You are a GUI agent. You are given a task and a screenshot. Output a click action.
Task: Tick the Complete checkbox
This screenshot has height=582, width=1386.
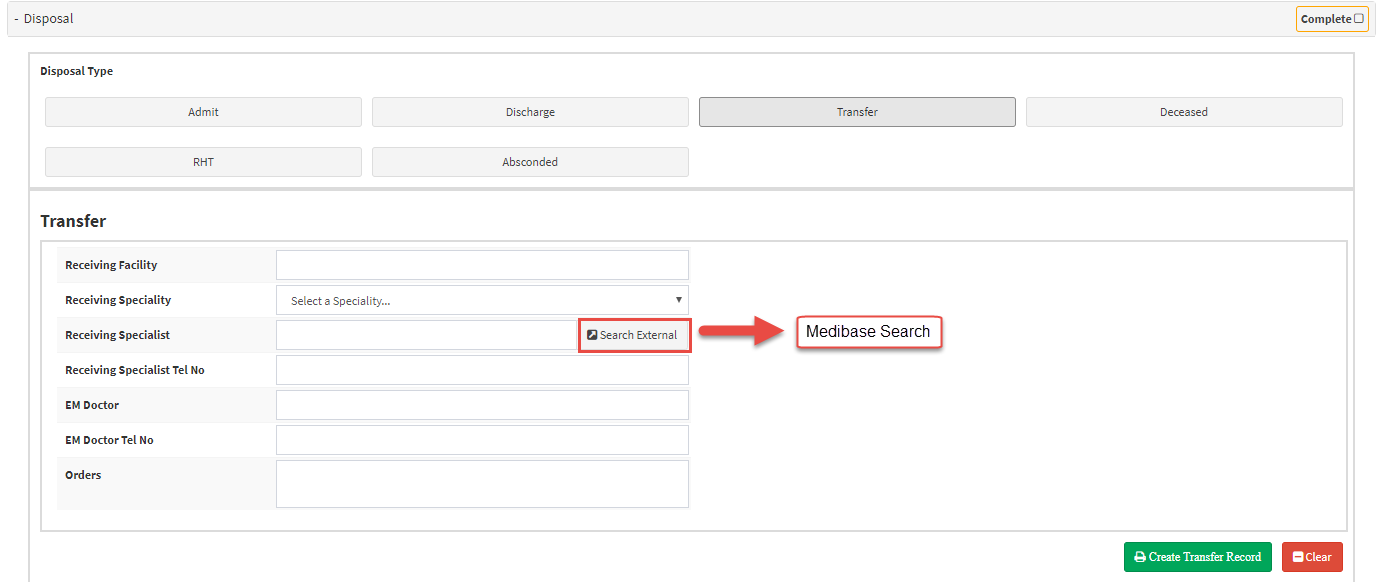[x=1359, y=18]
